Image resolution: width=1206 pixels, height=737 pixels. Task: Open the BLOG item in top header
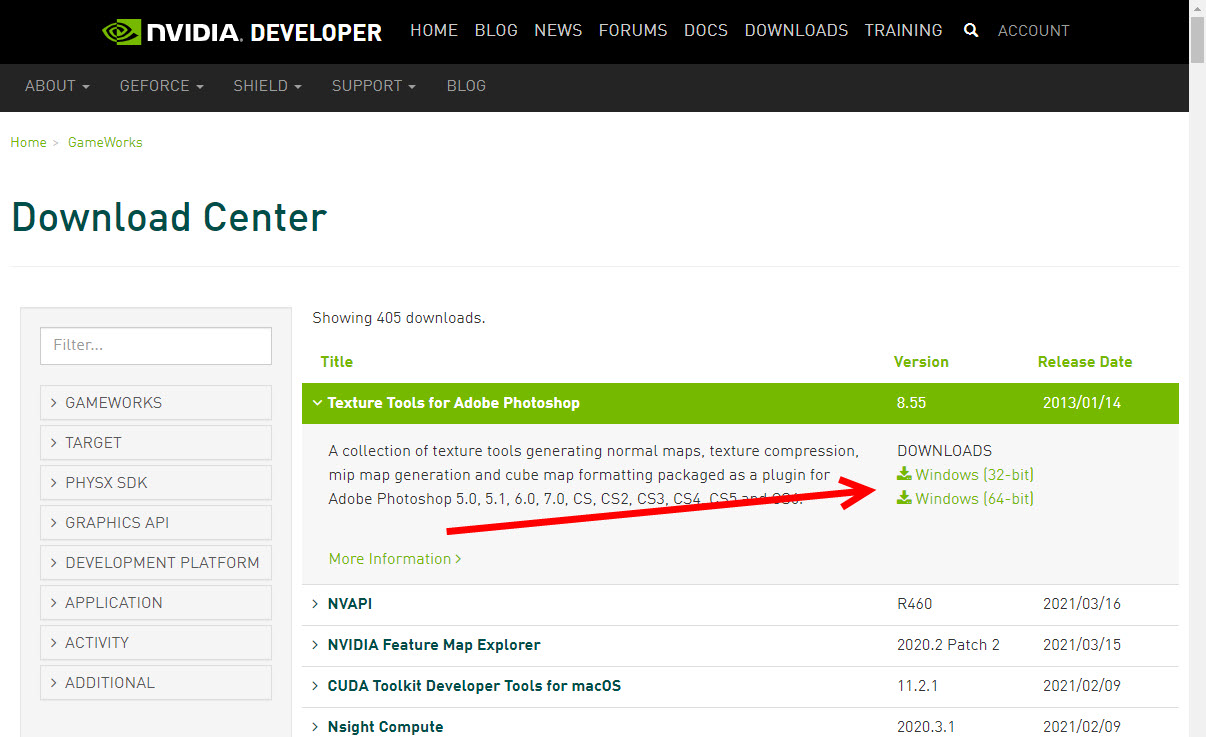496,31
